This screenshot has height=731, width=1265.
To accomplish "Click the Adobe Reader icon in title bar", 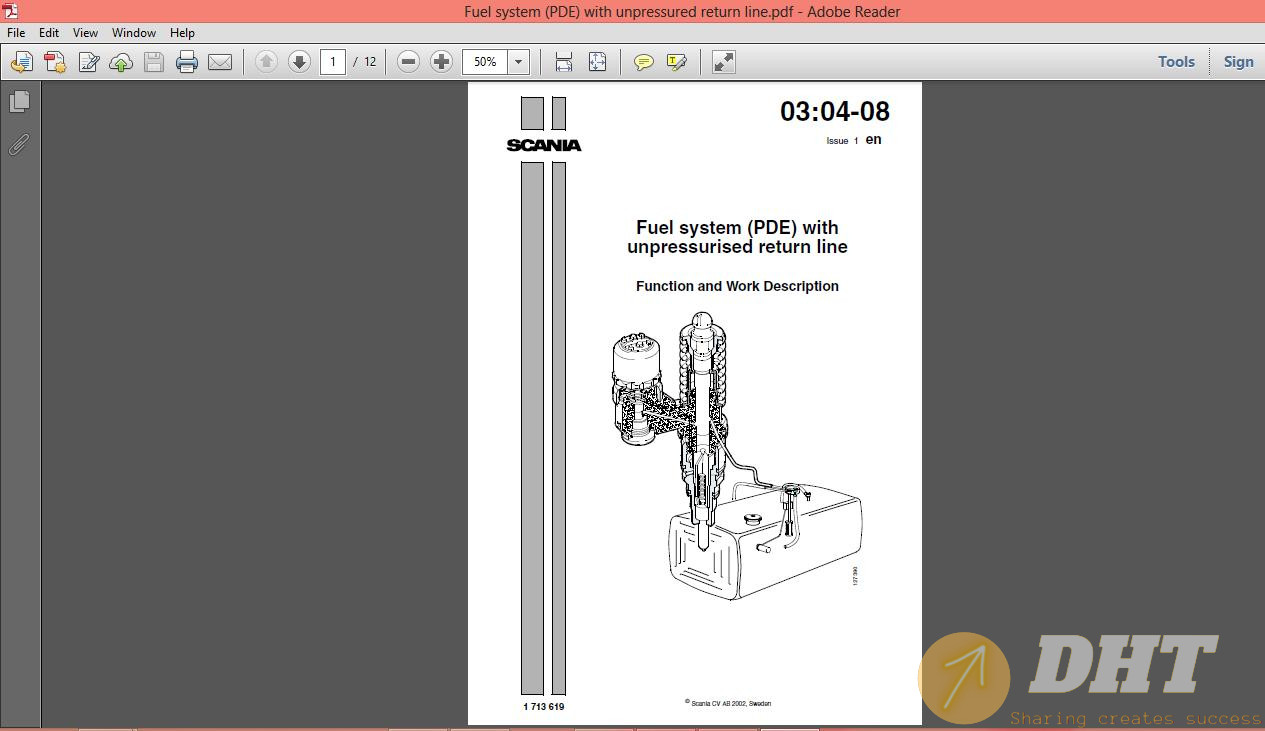I will pyautogui.click(x=11, y=11).
